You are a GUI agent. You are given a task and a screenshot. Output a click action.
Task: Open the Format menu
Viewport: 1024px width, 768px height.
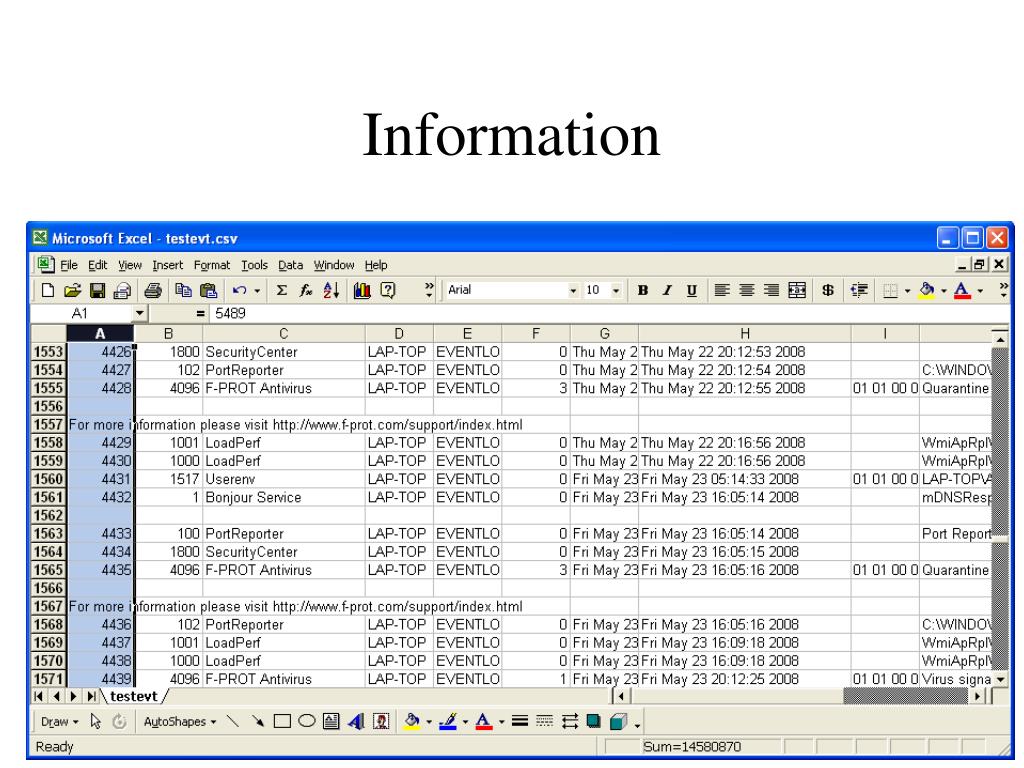click(212, 265)
